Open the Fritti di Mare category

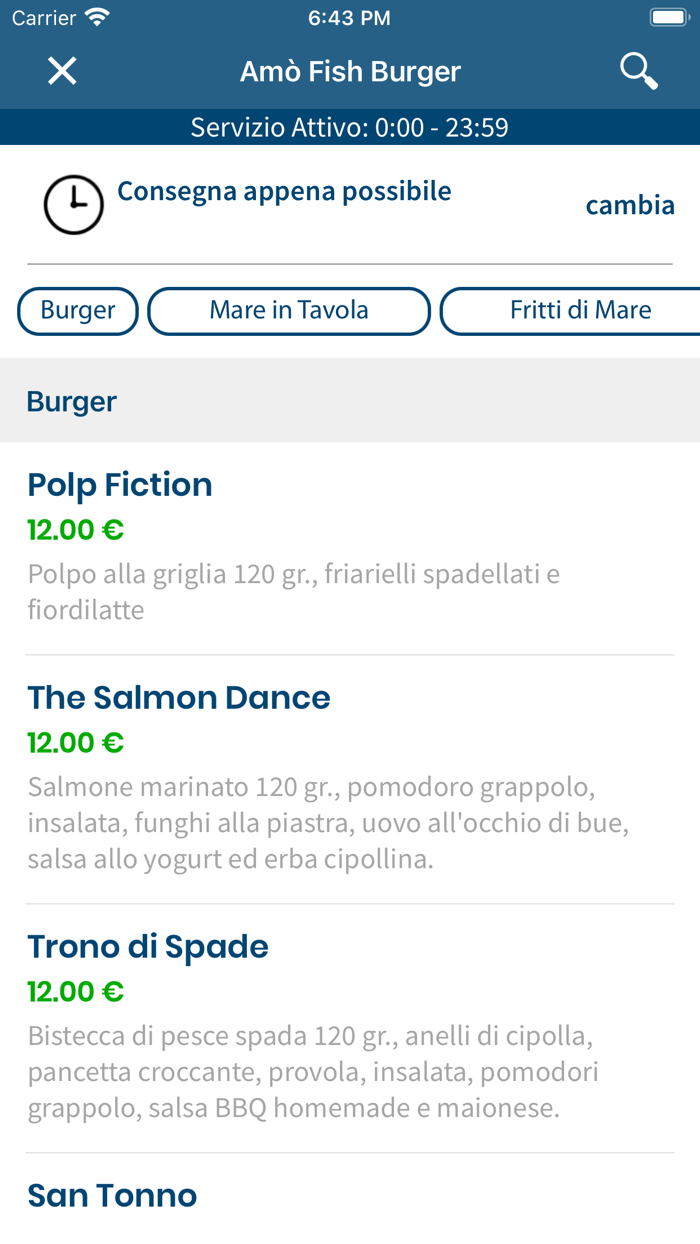(580, 311)
